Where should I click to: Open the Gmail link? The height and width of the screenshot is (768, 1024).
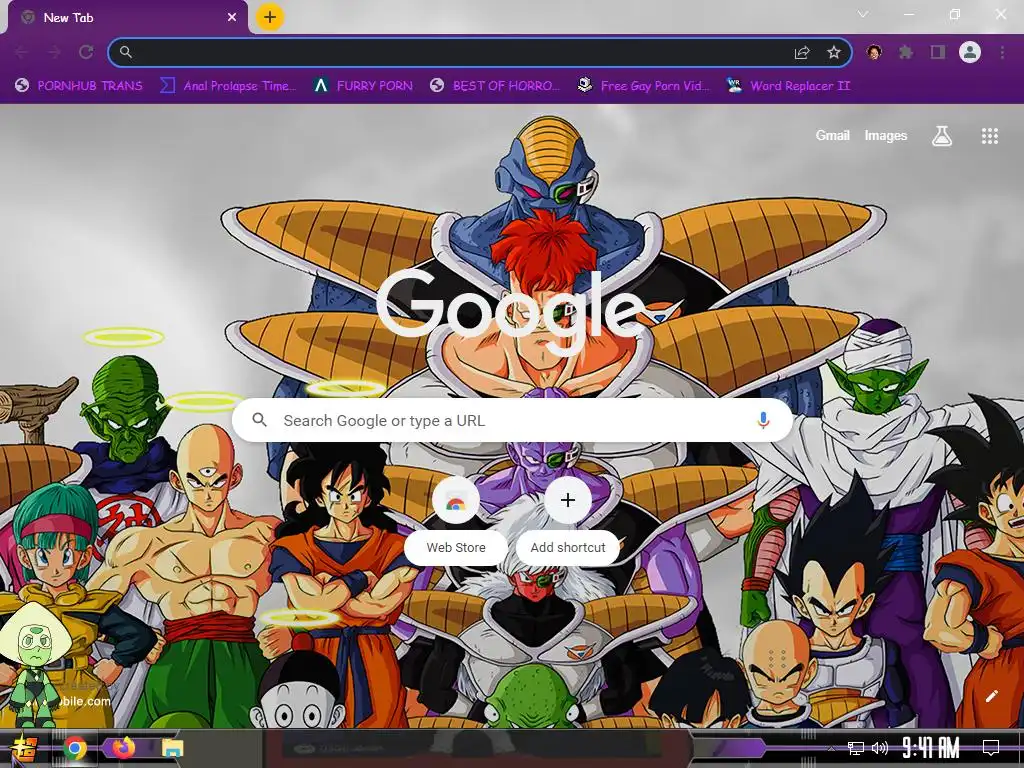(833, 135)
